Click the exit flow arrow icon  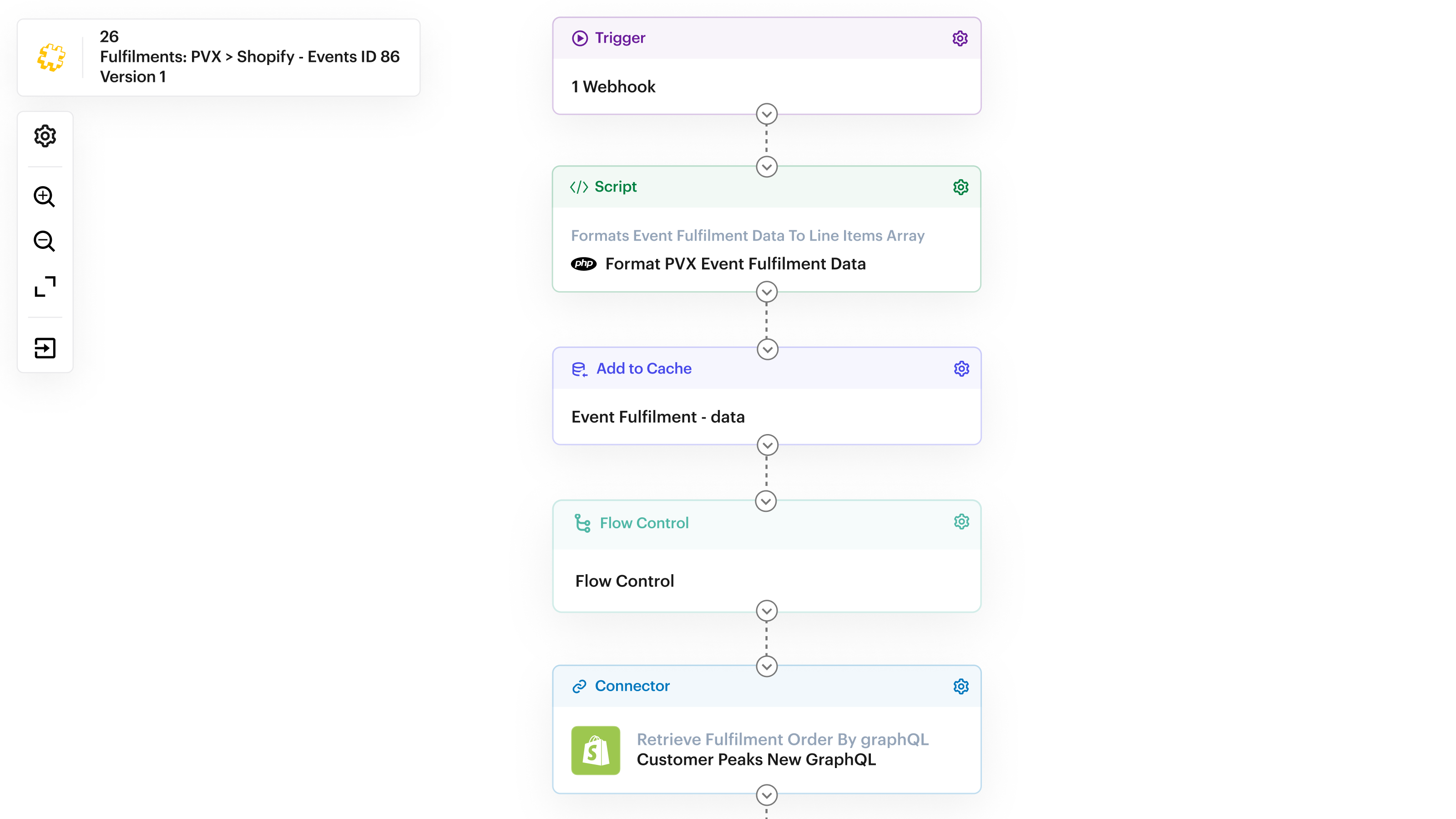click(x=45, y=348)
